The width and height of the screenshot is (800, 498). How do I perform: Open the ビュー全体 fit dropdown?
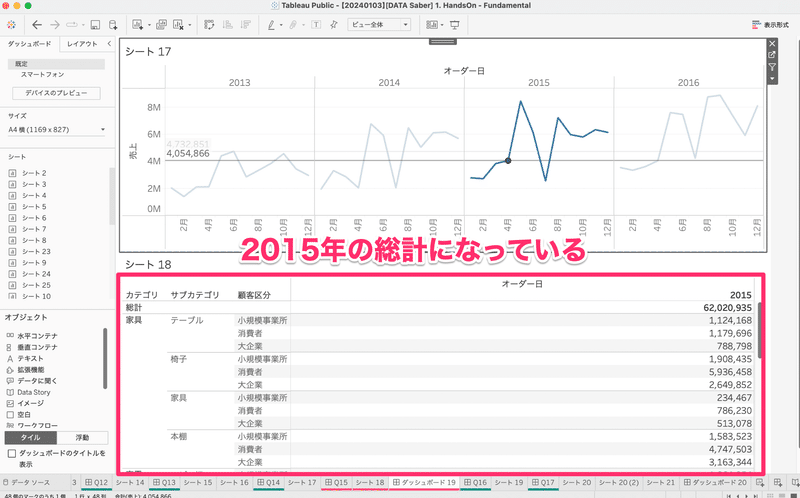379,24
